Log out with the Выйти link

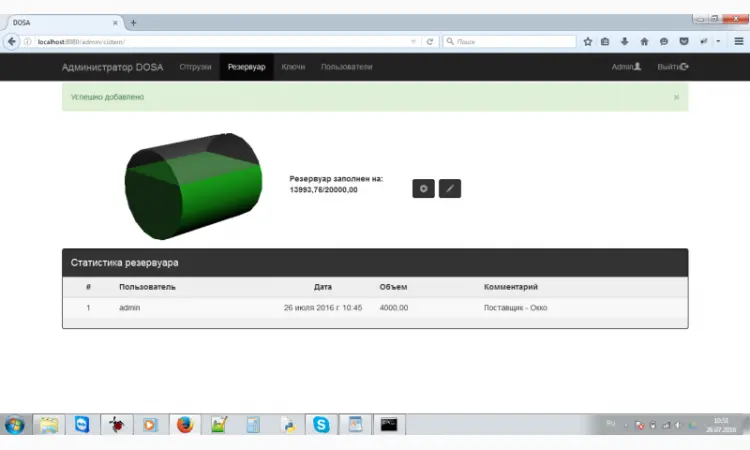(673, 67)
